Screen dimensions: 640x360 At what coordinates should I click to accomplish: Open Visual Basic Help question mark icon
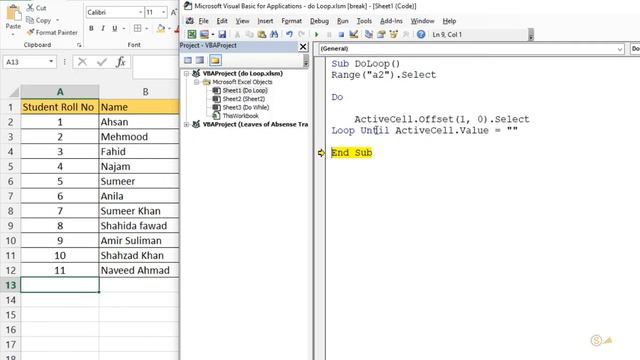click(421, 35)
